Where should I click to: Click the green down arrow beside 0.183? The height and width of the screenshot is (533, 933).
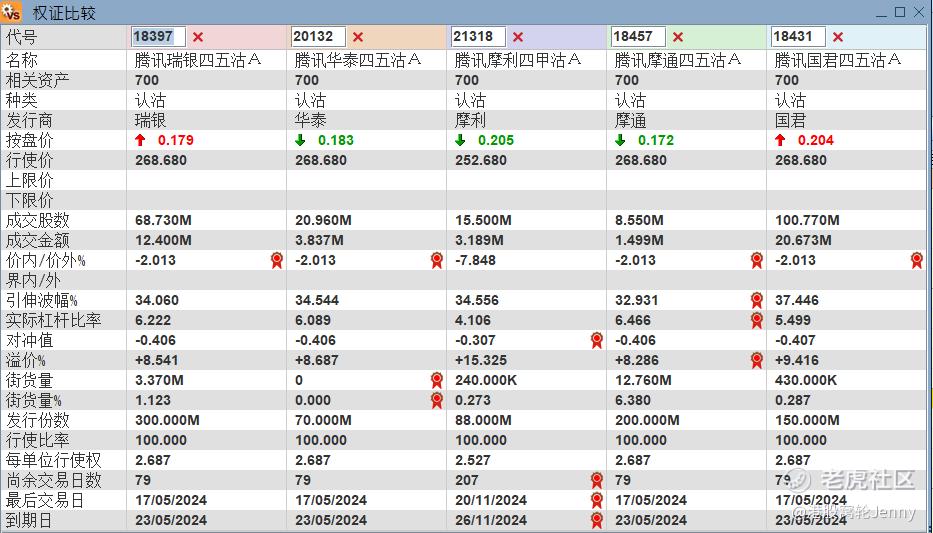300,140
